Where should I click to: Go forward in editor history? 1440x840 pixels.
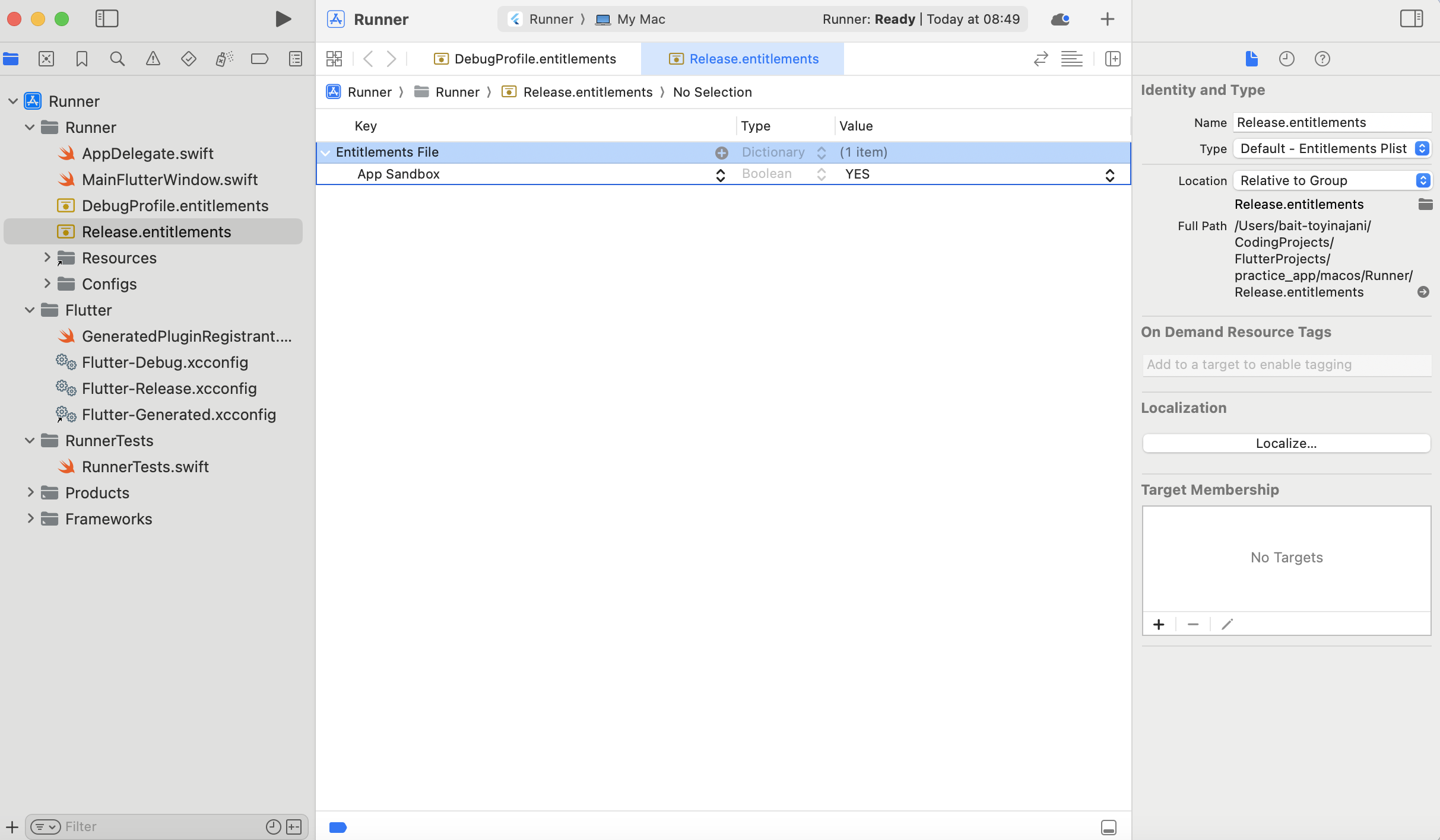pyautogui.click(x=391, y=59)
